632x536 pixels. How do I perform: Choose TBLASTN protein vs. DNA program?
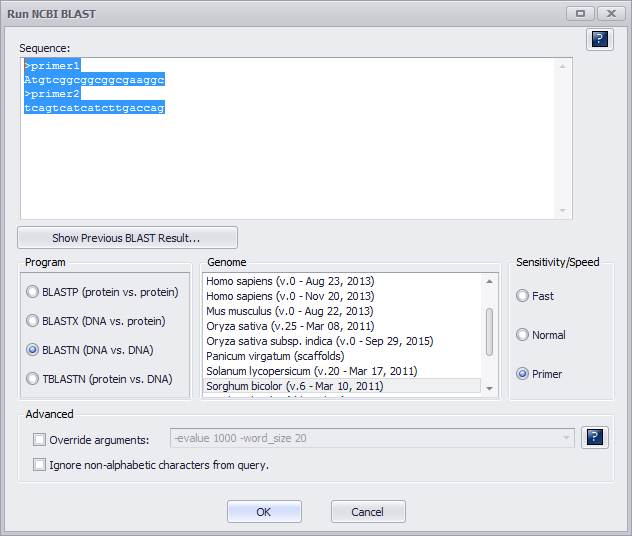(x=33, y=379)
